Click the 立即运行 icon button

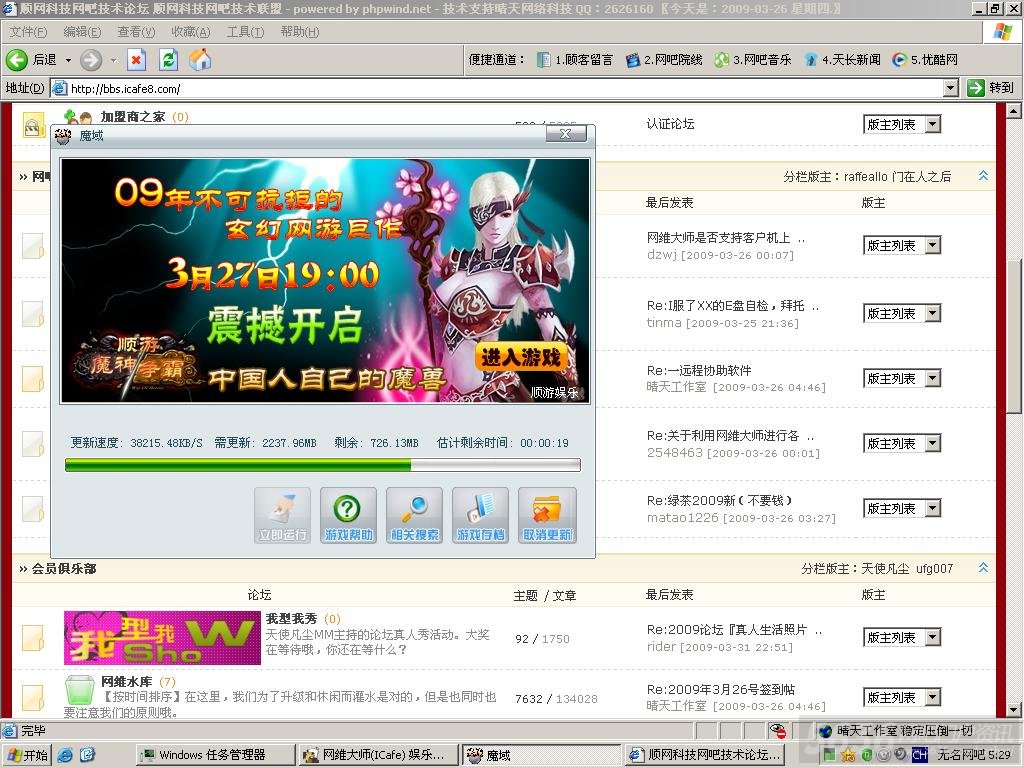(x=282, y=515)
